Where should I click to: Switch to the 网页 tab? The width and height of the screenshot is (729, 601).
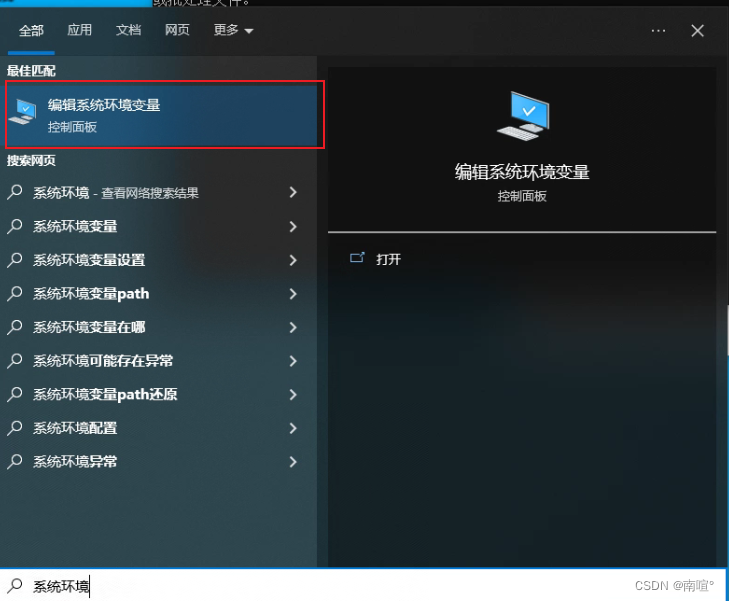pos(177,30)
